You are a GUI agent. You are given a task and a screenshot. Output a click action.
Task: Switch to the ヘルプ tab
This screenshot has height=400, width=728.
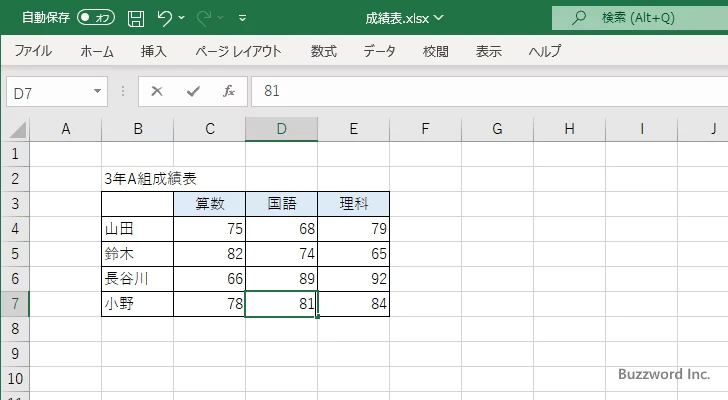545,51
